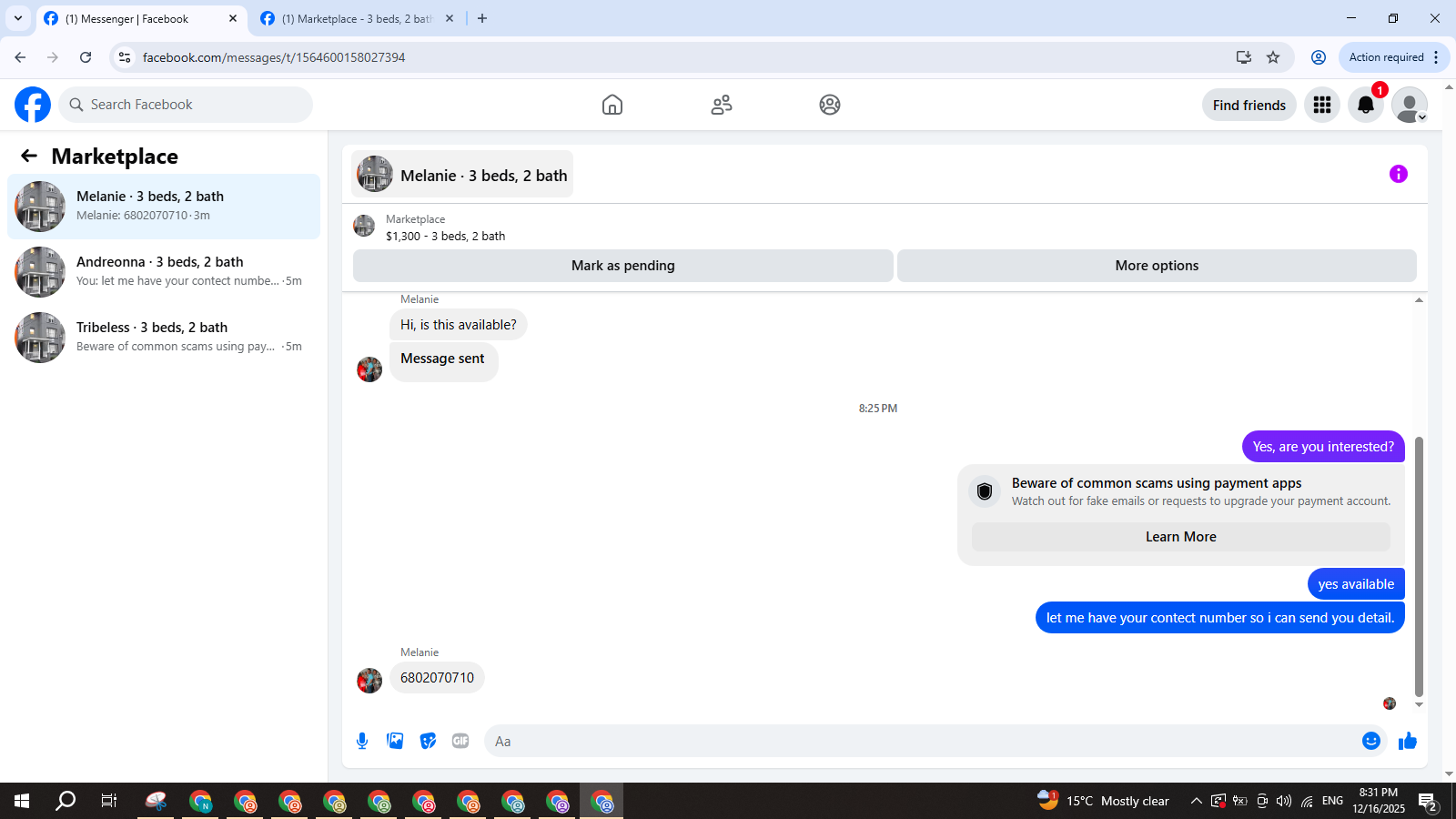Show hidden system tray icons
Screen dimensions: 1456x819
[1196, 801]
